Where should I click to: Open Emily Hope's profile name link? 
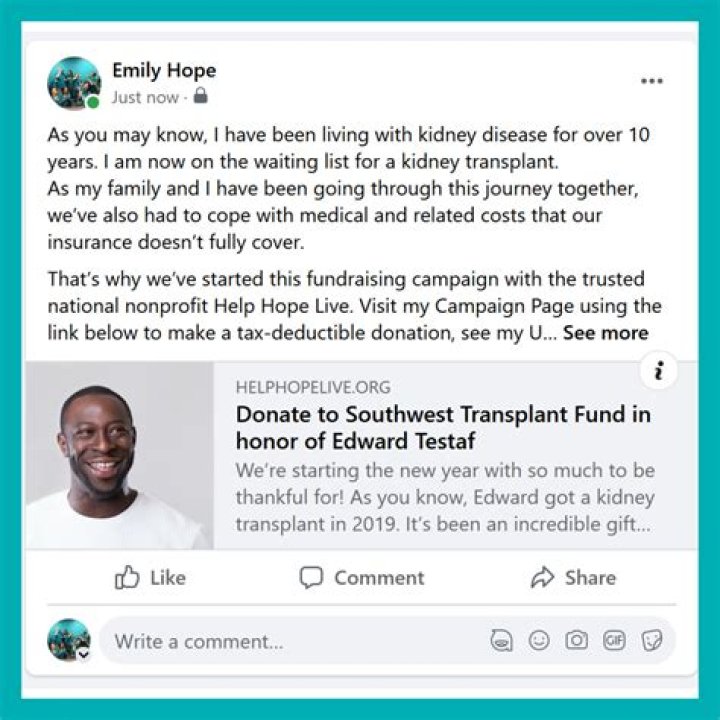click(163, 71)
